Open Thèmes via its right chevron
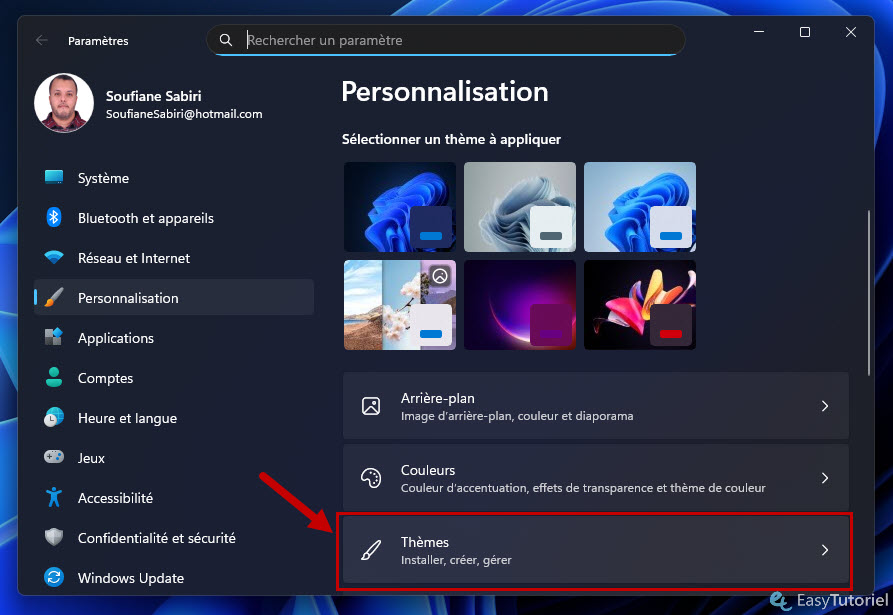 coord(824,550)
